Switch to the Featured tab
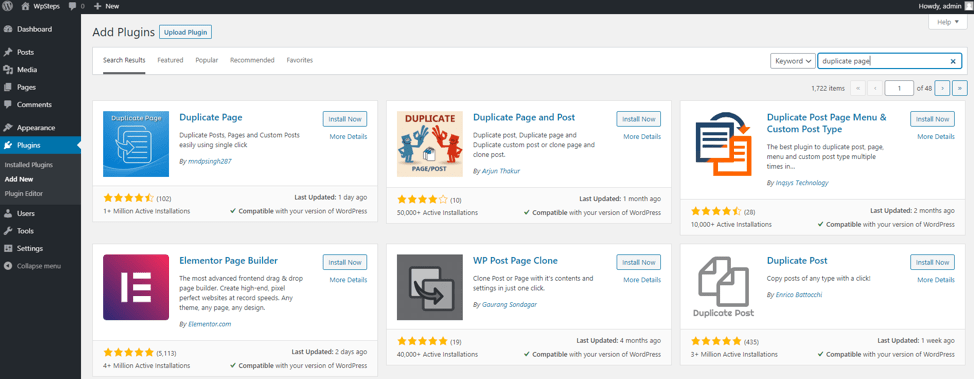Screen dimensions: 974x379 (x=170, y=60)
